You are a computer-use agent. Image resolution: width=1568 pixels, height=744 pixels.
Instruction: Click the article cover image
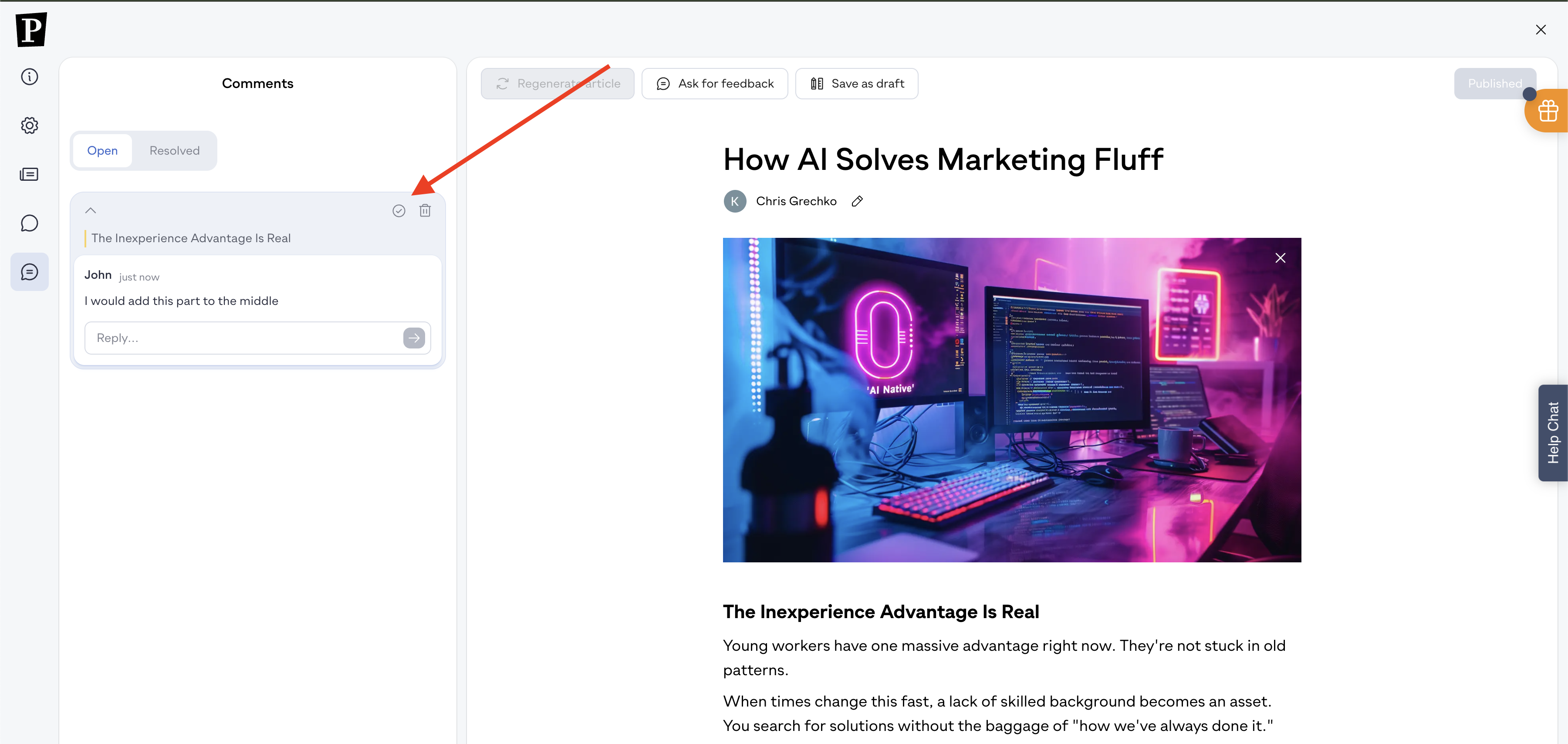click(1012, 400)
